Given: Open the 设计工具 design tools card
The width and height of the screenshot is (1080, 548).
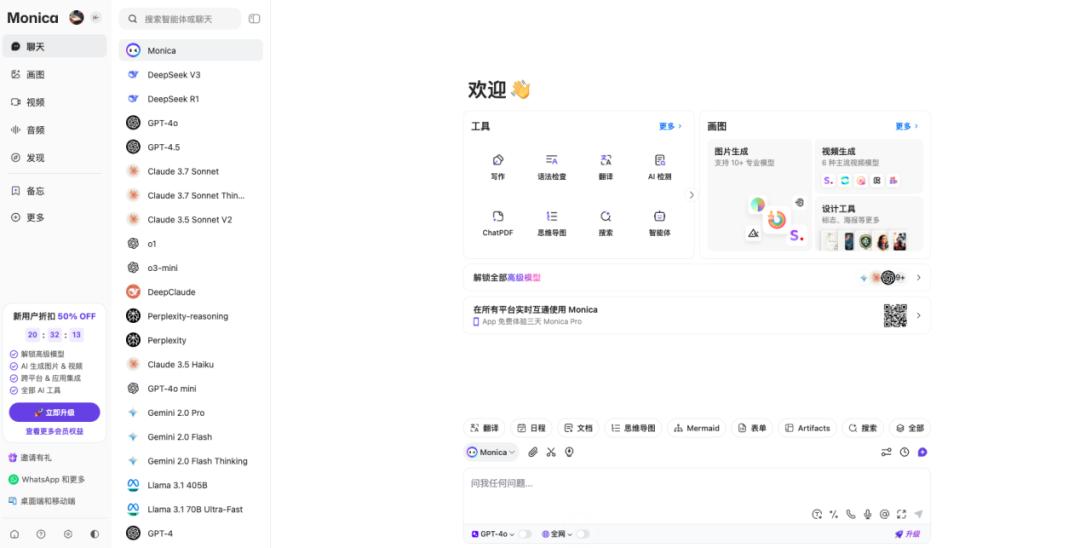Looking at the screenshot, I should click(869, 224).
